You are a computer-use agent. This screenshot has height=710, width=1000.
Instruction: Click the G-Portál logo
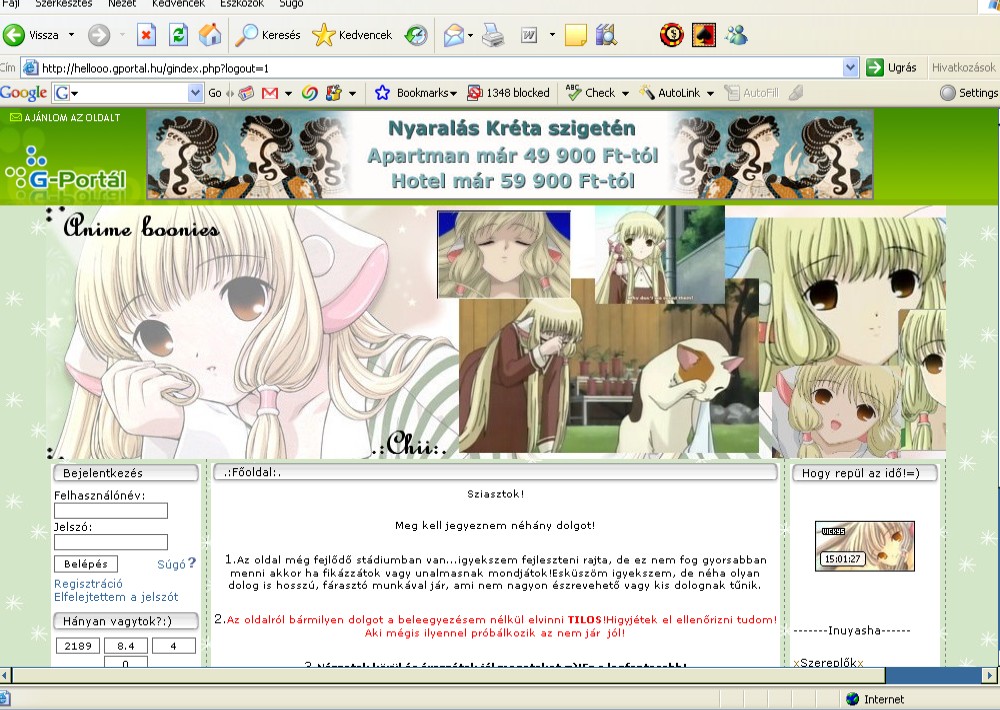click(x=66, y=169)
